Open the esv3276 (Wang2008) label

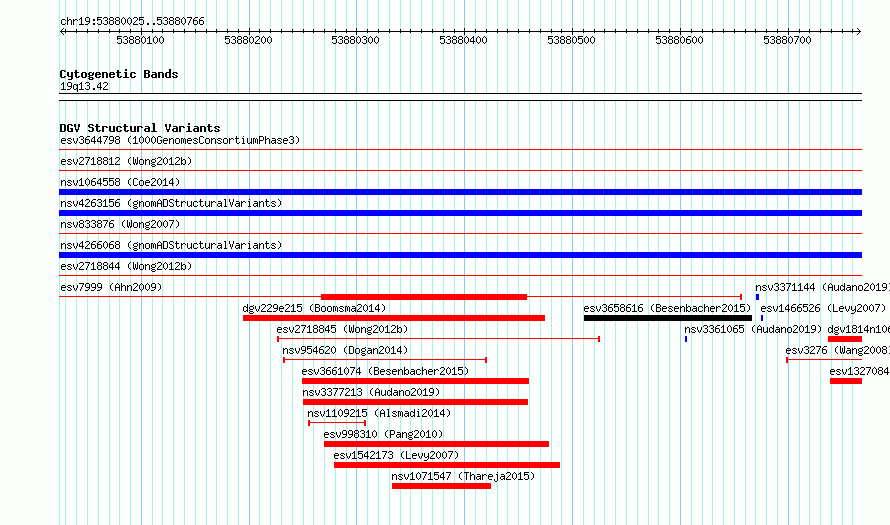coord(837,350)
